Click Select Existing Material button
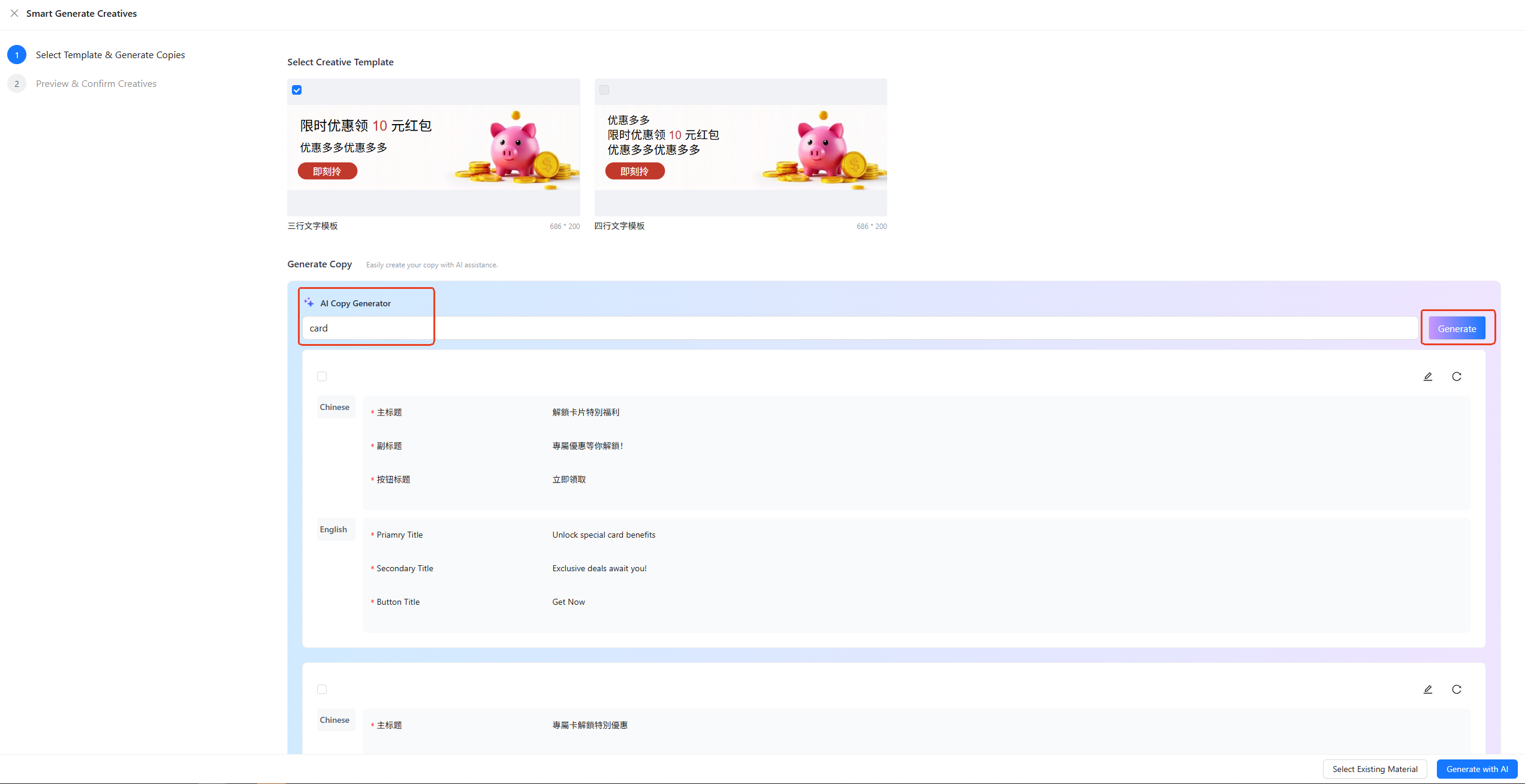Screen dimensions: 1525x784 pyautogui.click(x=1375, y=769)
